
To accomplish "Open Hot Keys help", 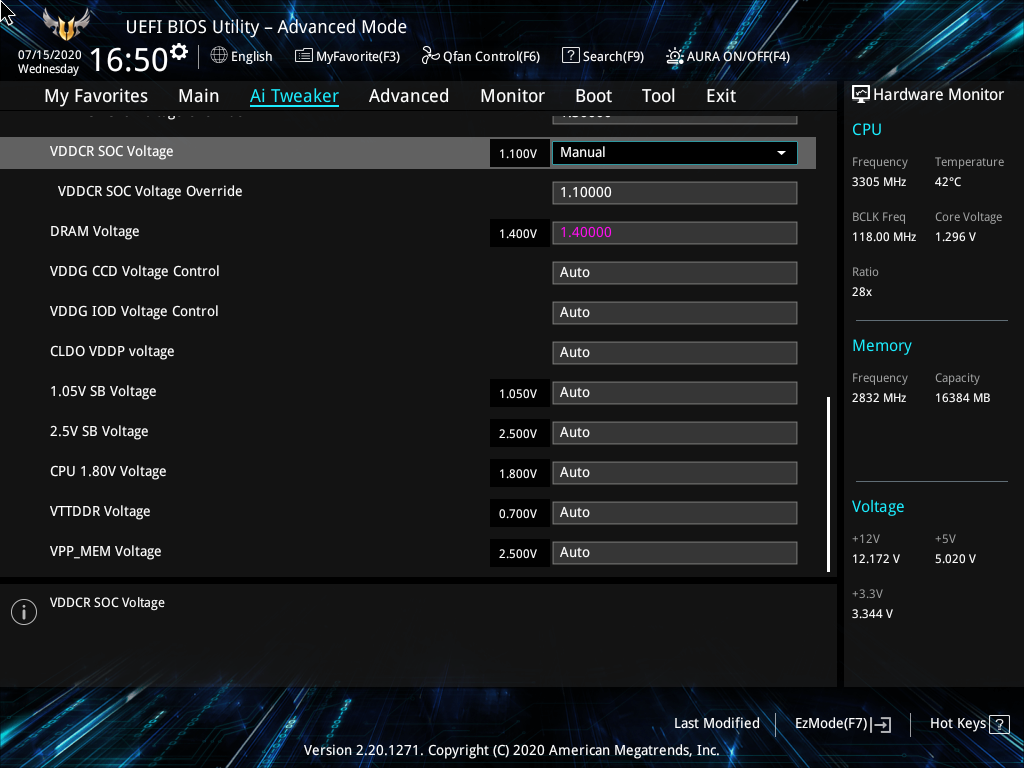I will tap(969, 724).
